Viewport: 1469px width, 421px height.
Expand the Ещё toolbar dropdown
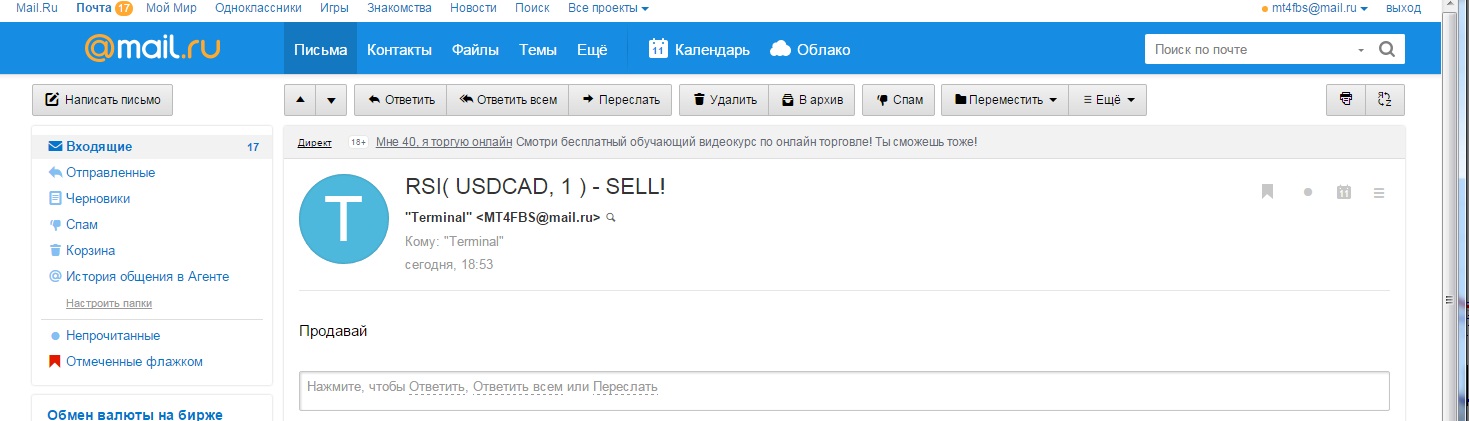click(x=1108, y=100)
